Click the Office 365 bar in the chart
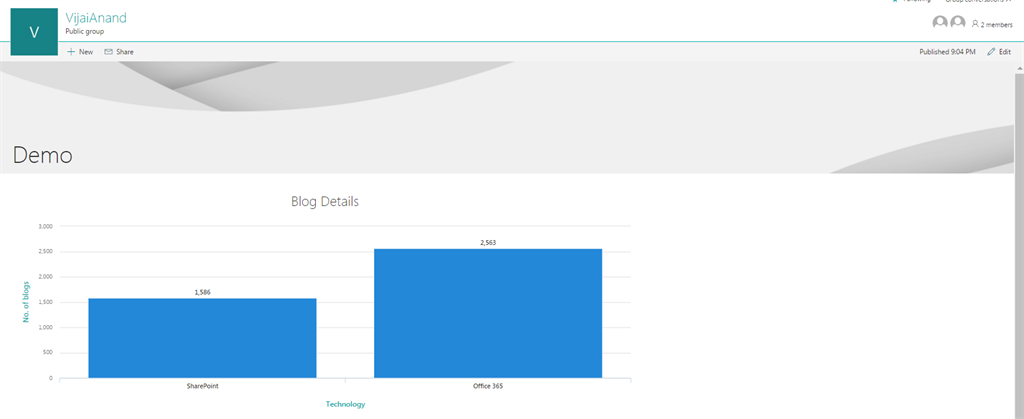 (x=488, y=313)
